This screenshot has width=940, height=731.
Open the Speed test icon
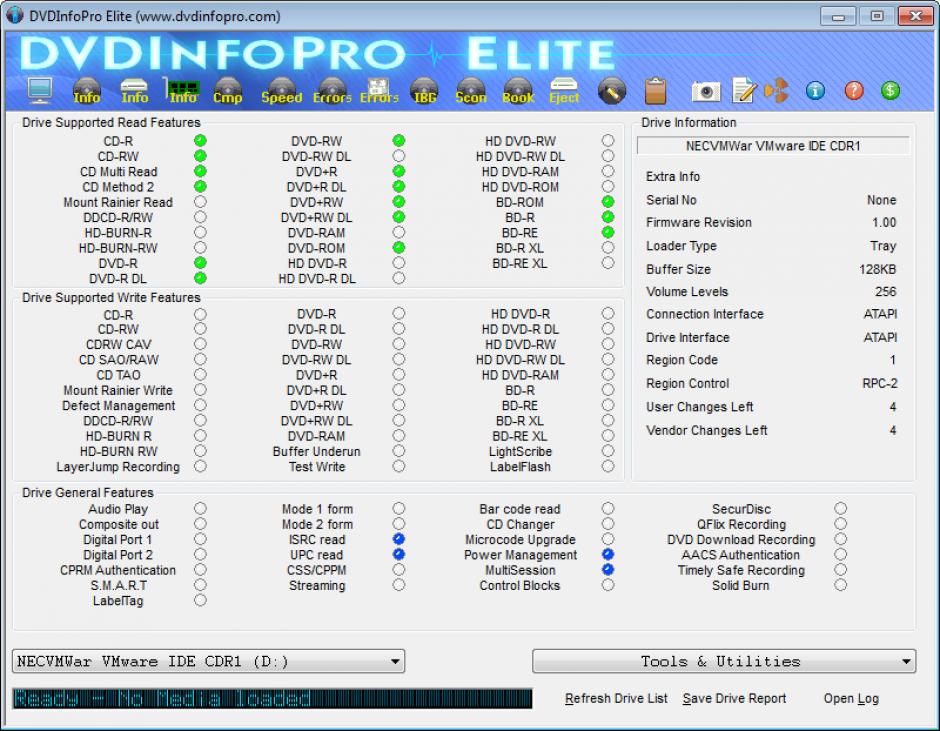(x=282, y=91)
